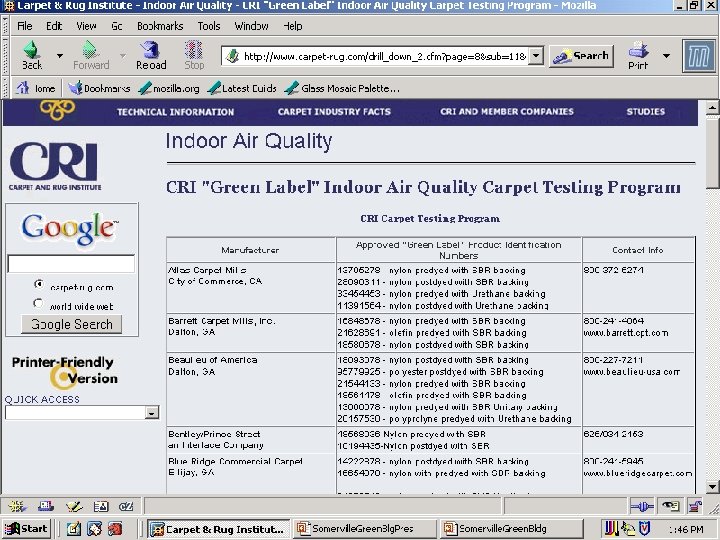Open the Back button history dropdown
Viewport: 720px width, 540px height.
[x=60, y=56]
